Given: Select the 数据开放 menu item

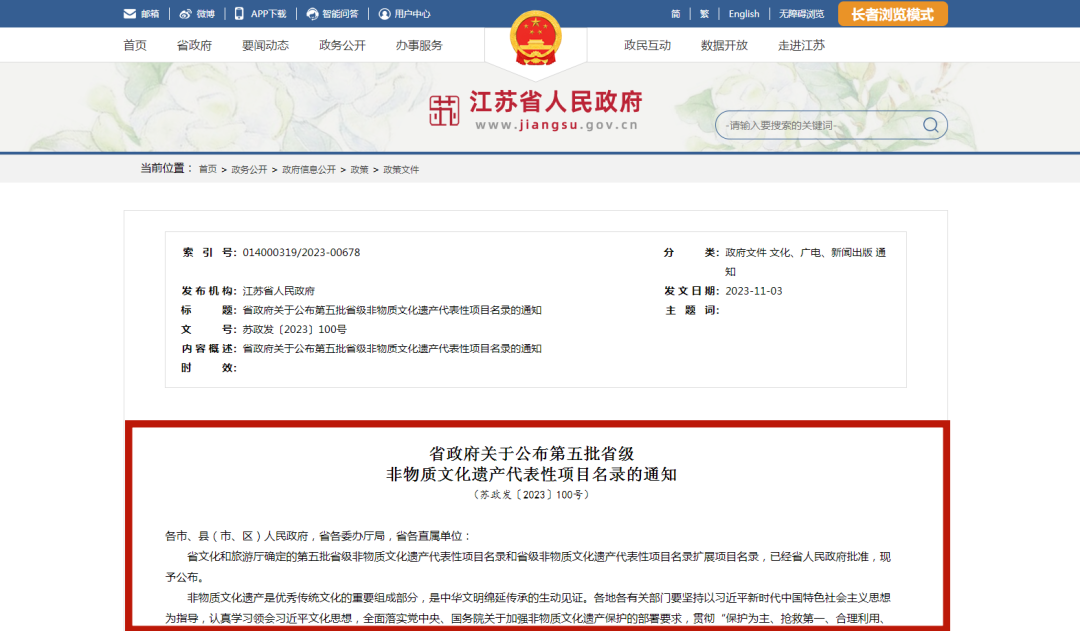Looking at the screenshot, I should (724, 45).
